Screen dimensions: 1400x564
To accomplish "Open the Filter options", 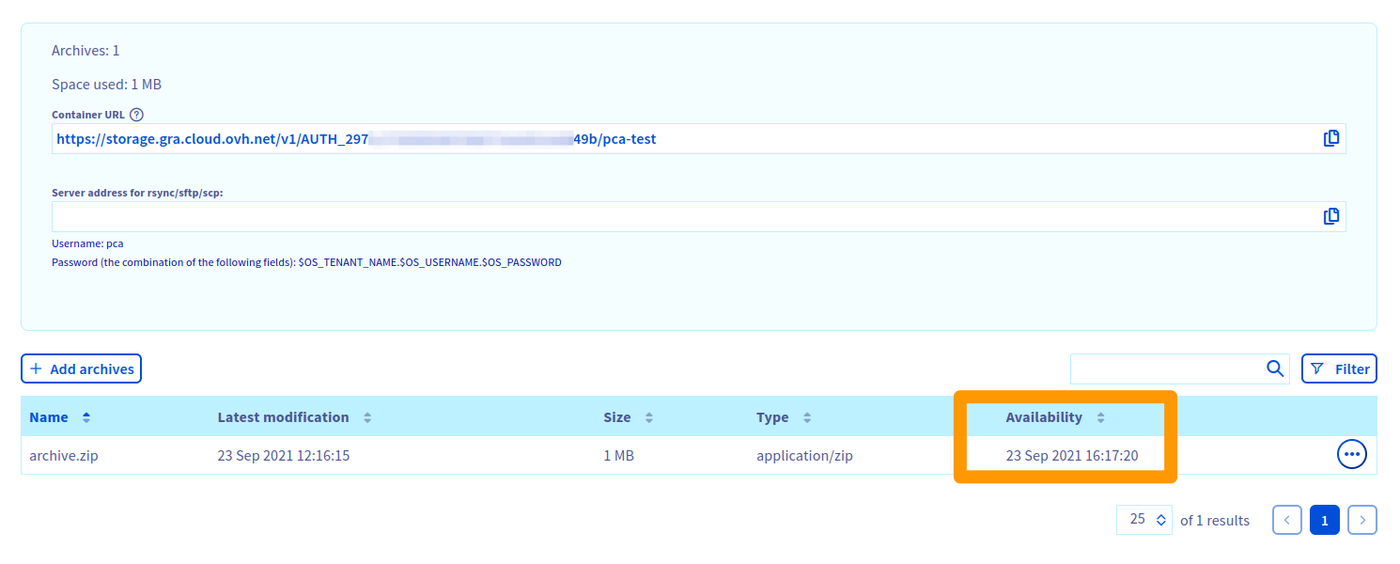I will tap(1339, 369).
